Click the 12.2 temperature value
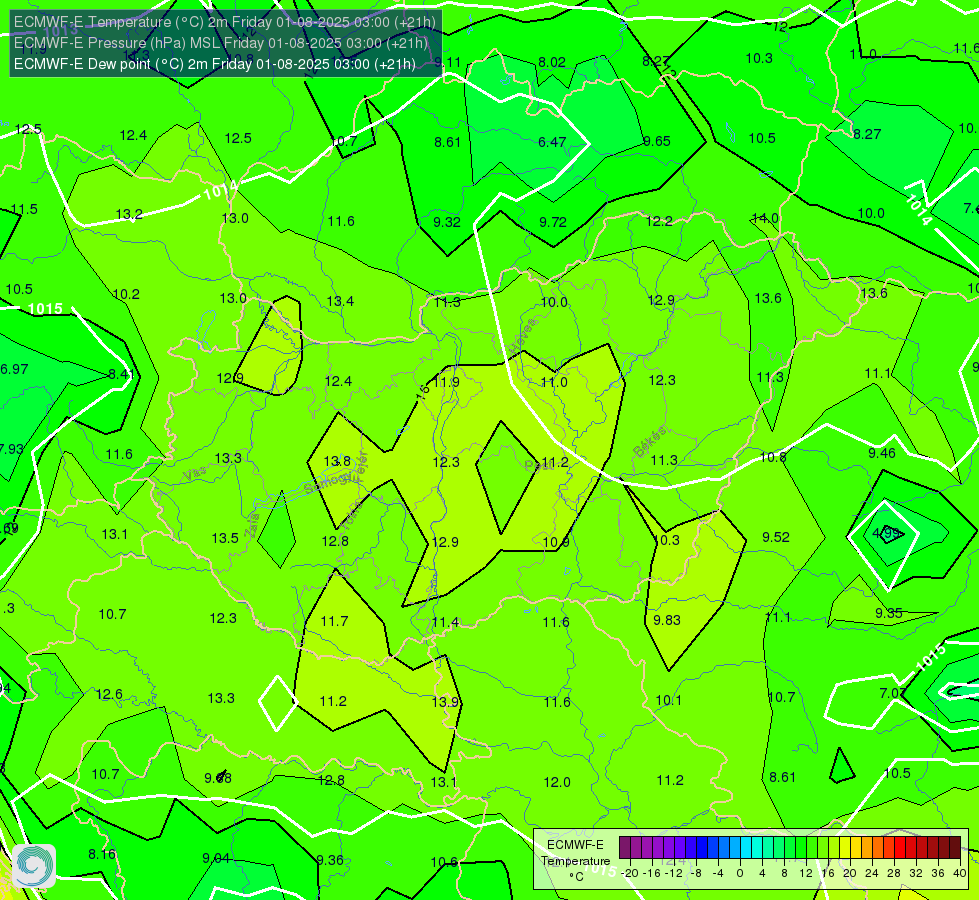The height and width of the screenshot is (900, 979). [x=659, y=221]
